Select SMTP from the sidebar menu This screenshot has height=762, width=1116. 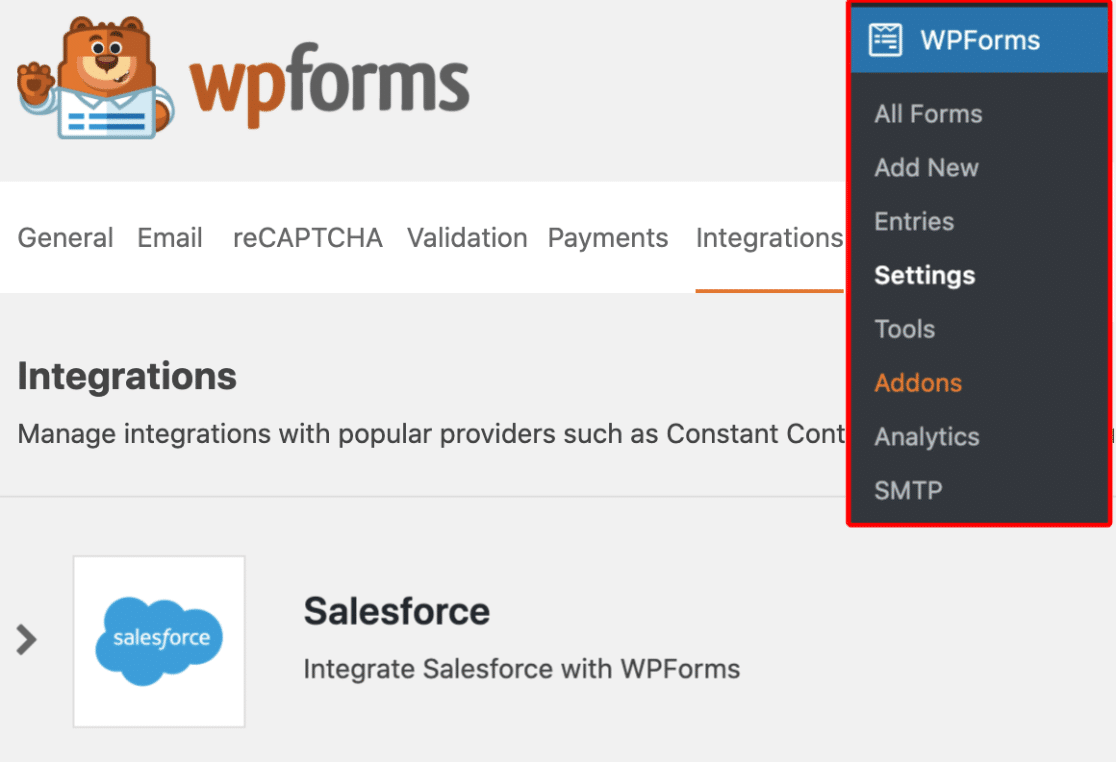pos(908,490)
